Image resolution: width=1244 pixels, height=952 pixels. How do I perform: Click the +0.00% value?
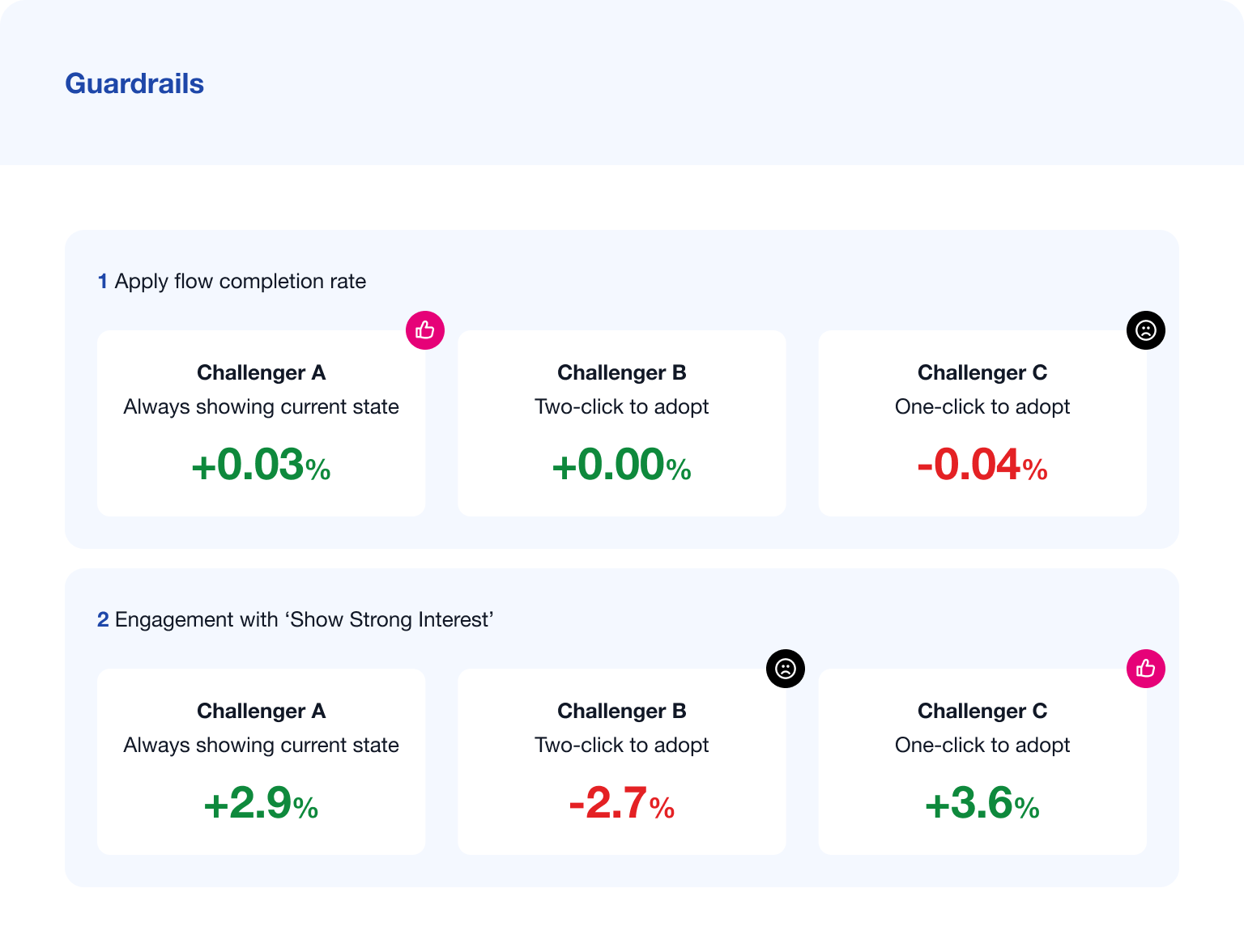tap(622, 465)
